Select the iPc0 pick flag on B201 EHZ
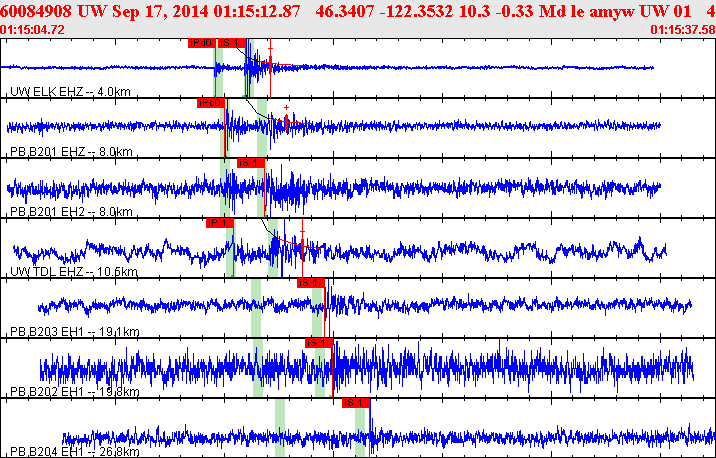Viewport: 716px width, 458px height. (211, 103)
